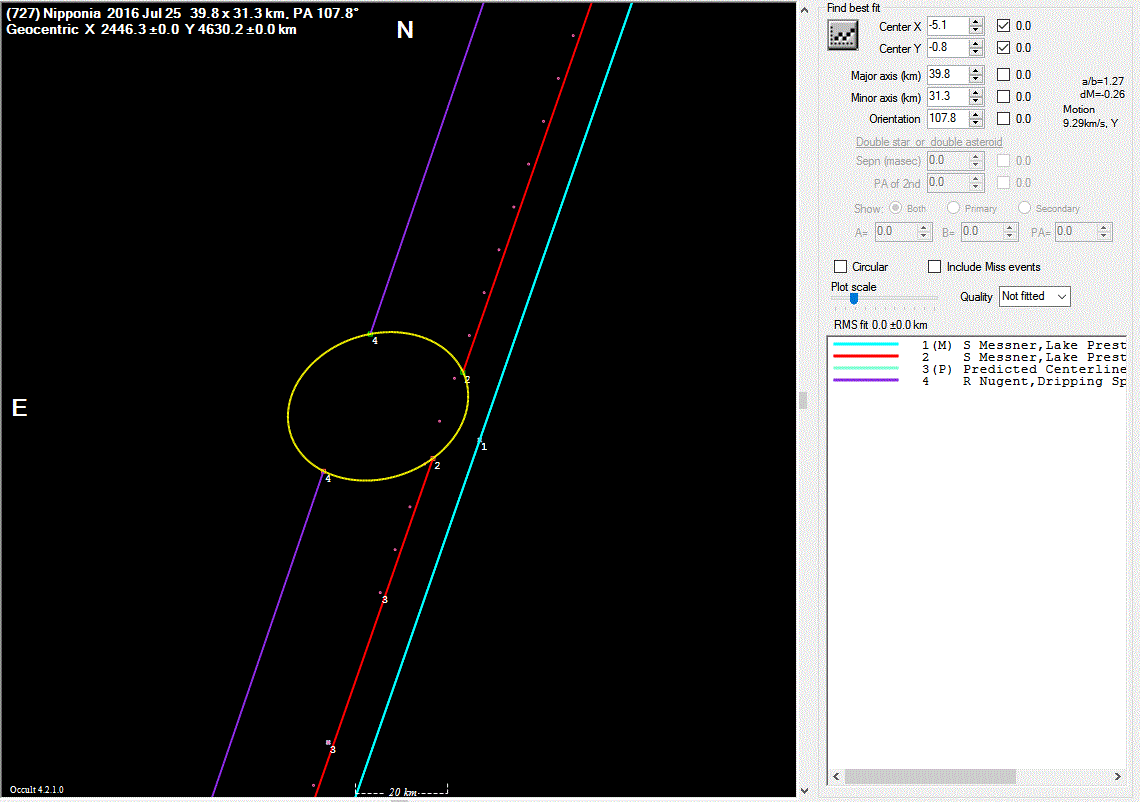Enable the Minor axis fit checkbox
Screen dimensions: 1140x802
(1004, 97)
